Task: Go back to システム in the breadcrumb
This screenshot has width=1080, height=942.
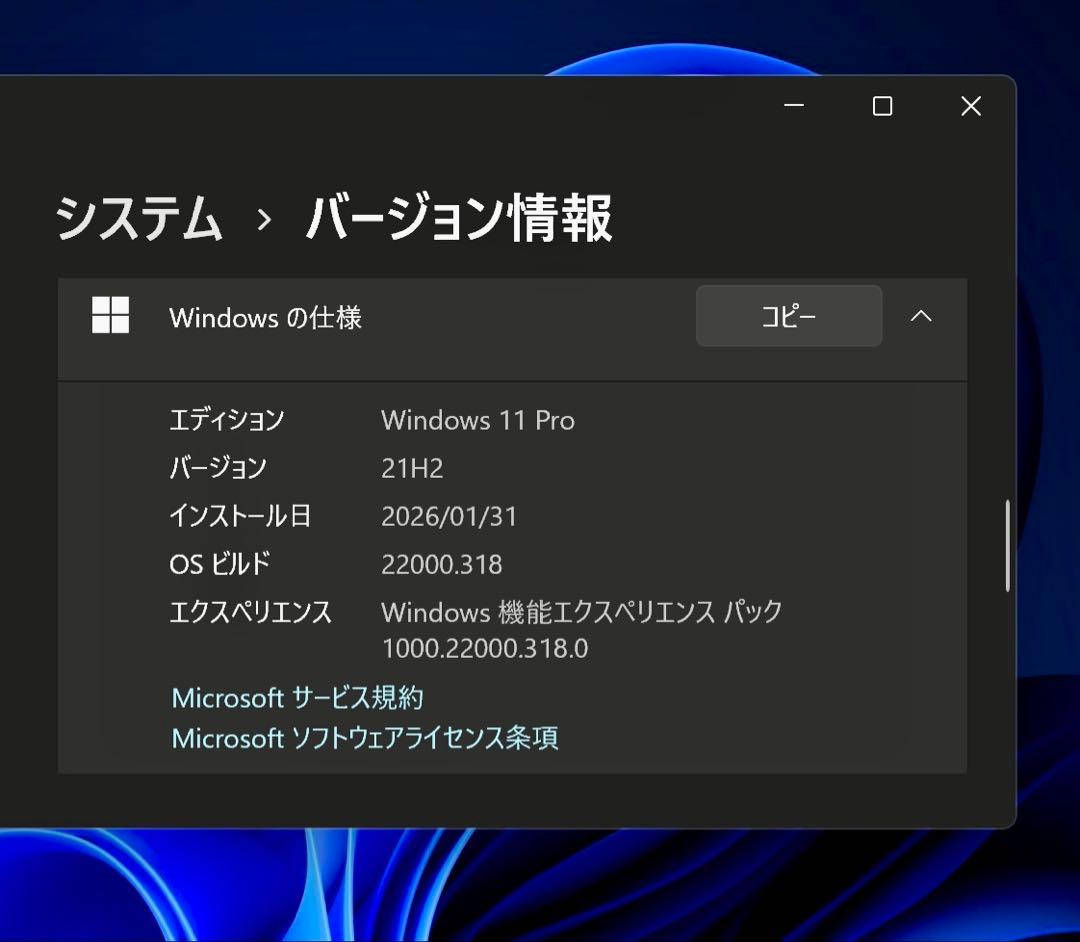Action: pos(139,218)
